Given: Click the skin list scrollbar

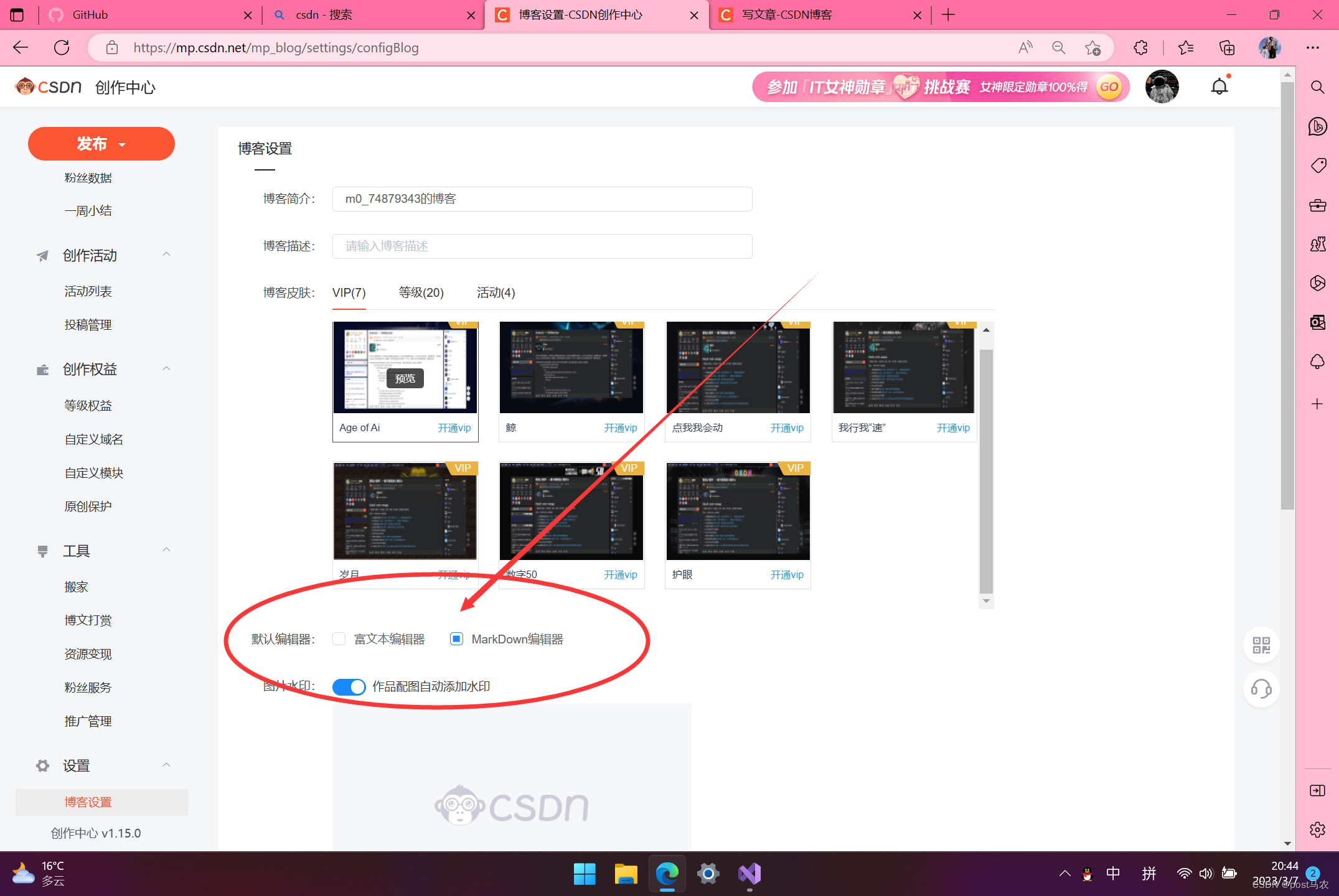Looking at the screenshot, I should [986, 471].
